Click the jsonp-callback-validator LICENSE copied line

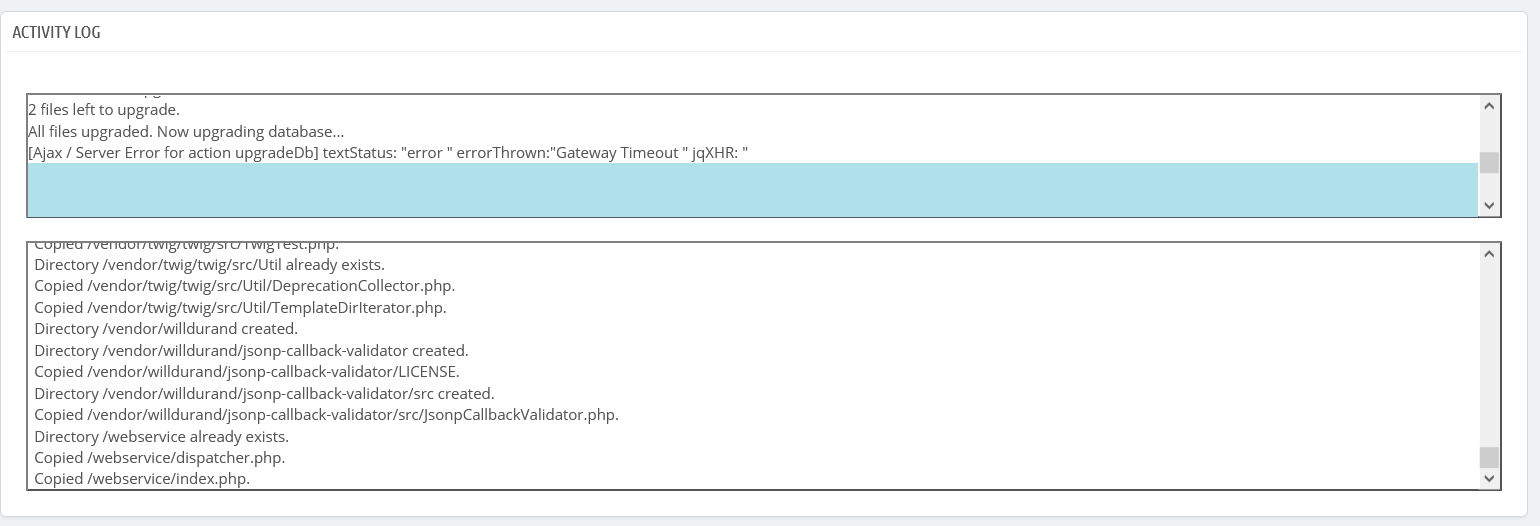pos(247,372)
